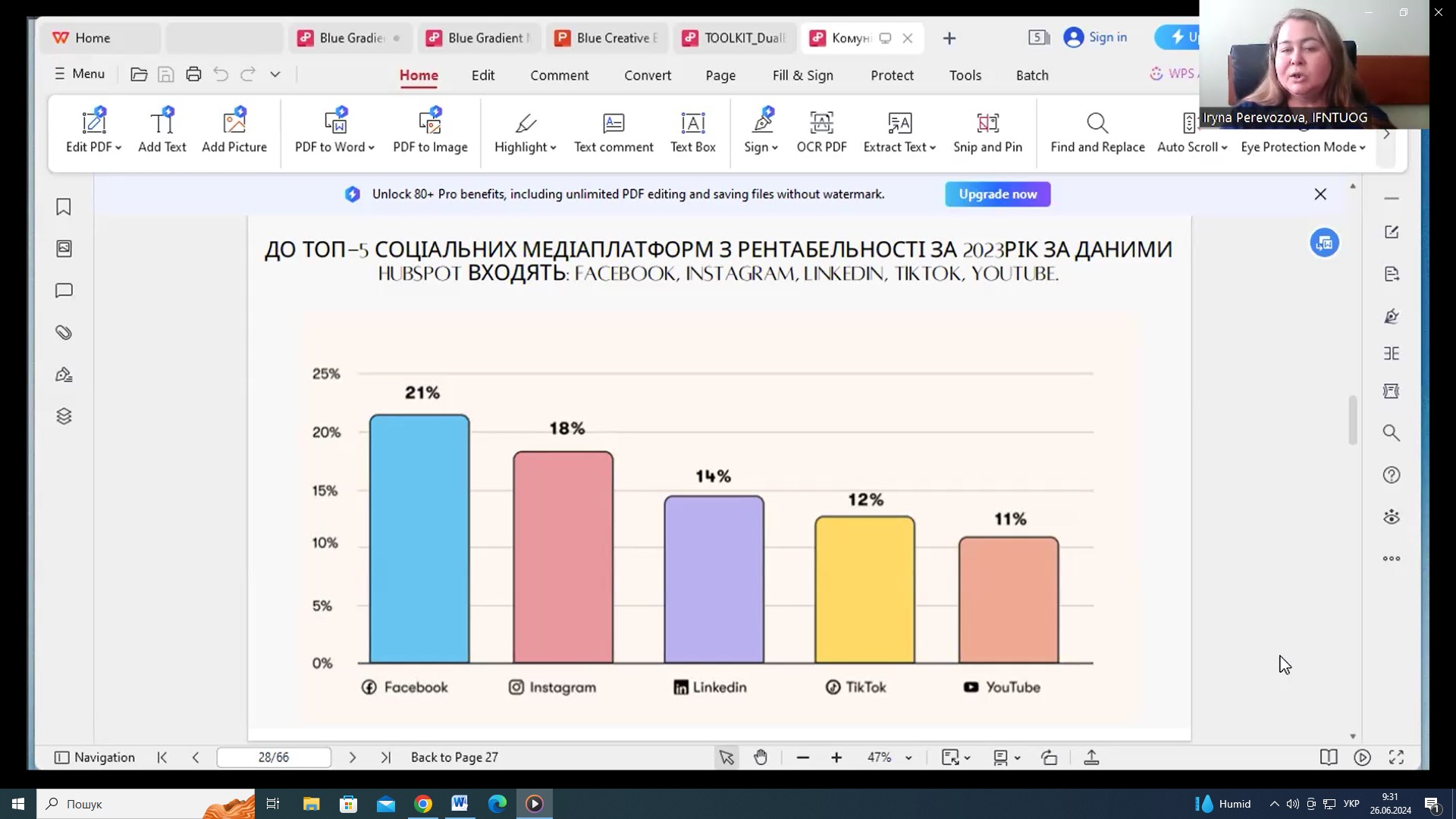Click the OCR PDF tool icon
Screen dimensions: 1456x819
[821, 123]
